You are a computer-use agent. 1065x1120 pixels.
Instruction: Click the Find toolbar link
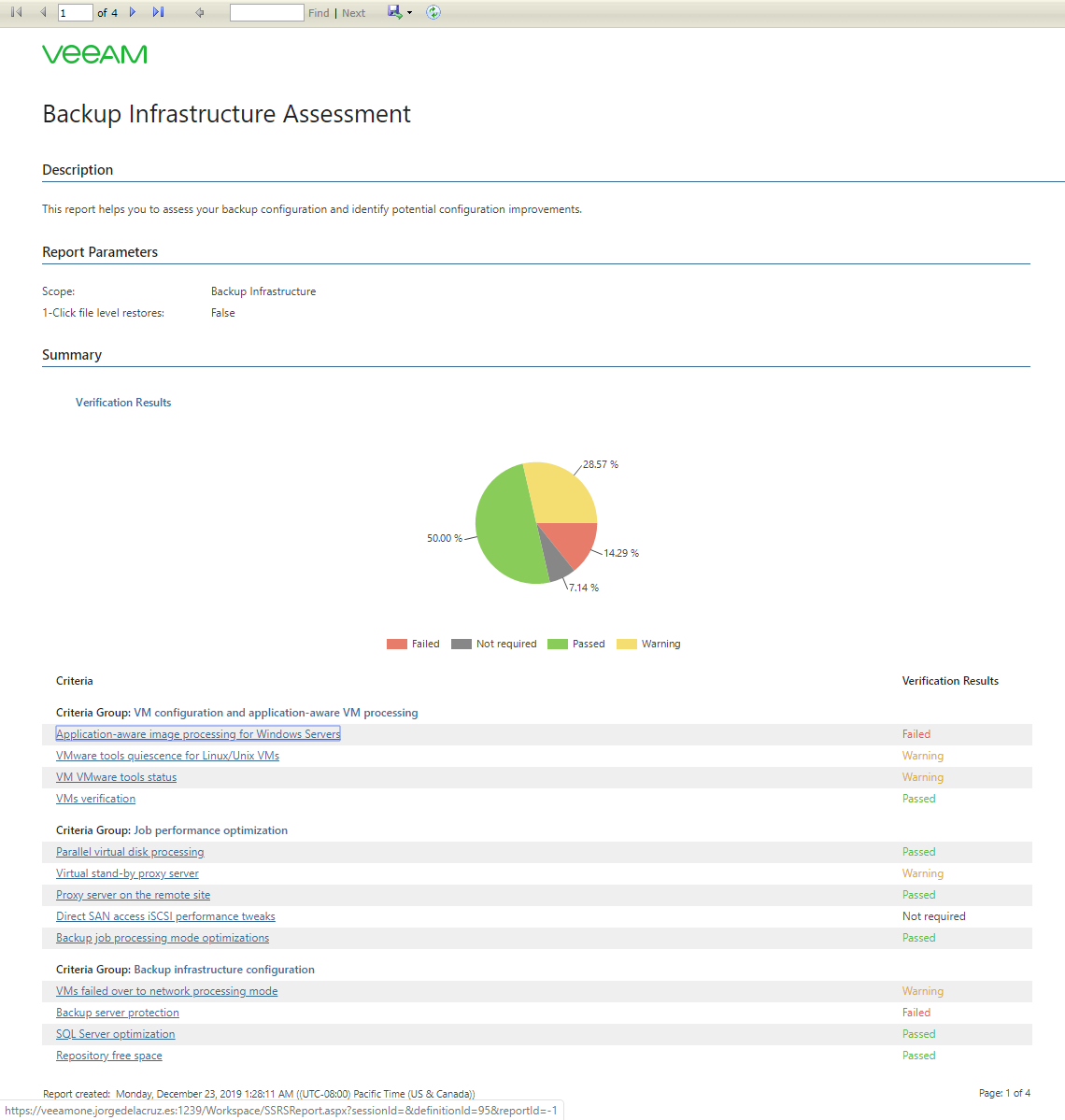click(319, 13)
